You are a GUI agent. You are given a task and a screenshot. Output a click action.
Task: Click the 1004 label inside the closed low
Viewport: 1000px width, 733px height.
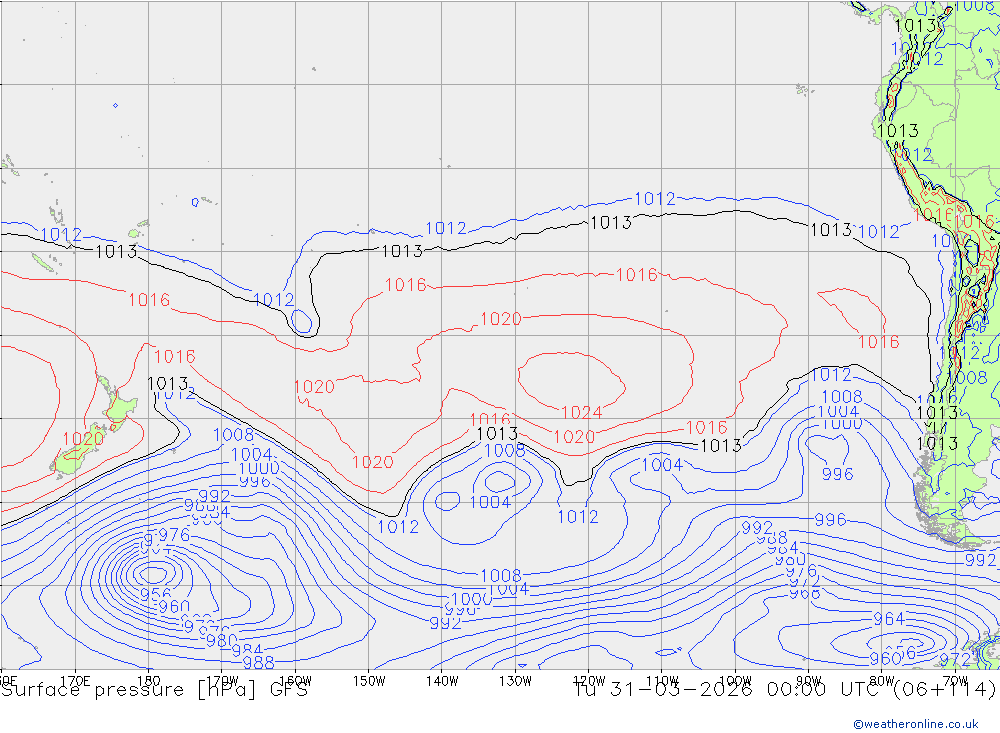(x=490, y=502)
